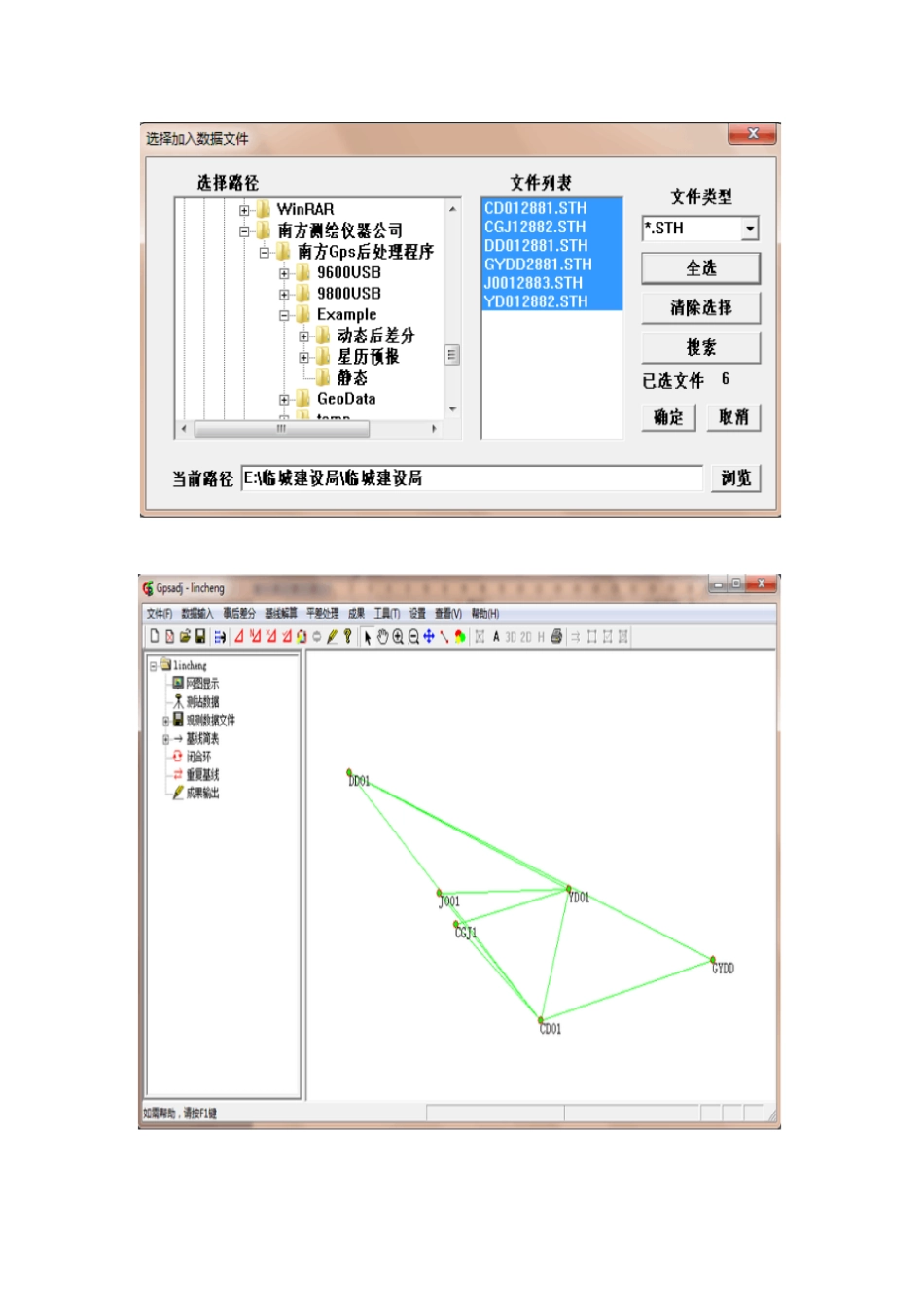Click the YD01 station point in network
The image size is (924, 1308).
click(569, 888)
